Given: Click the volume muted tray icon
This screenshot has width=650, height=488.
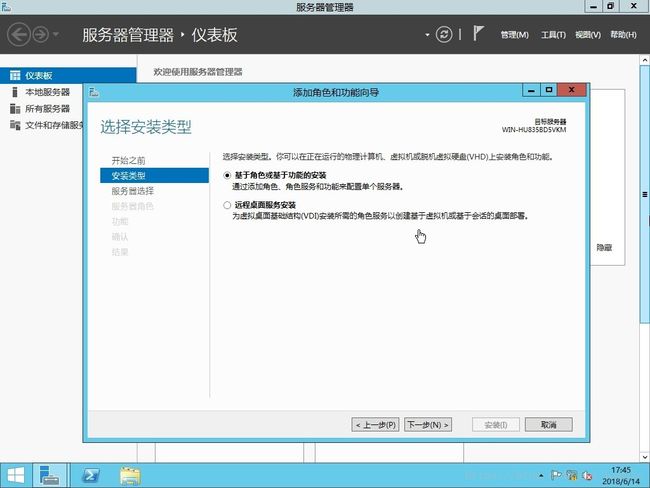Looking at the screenshot, I should (x=587, y=476).
